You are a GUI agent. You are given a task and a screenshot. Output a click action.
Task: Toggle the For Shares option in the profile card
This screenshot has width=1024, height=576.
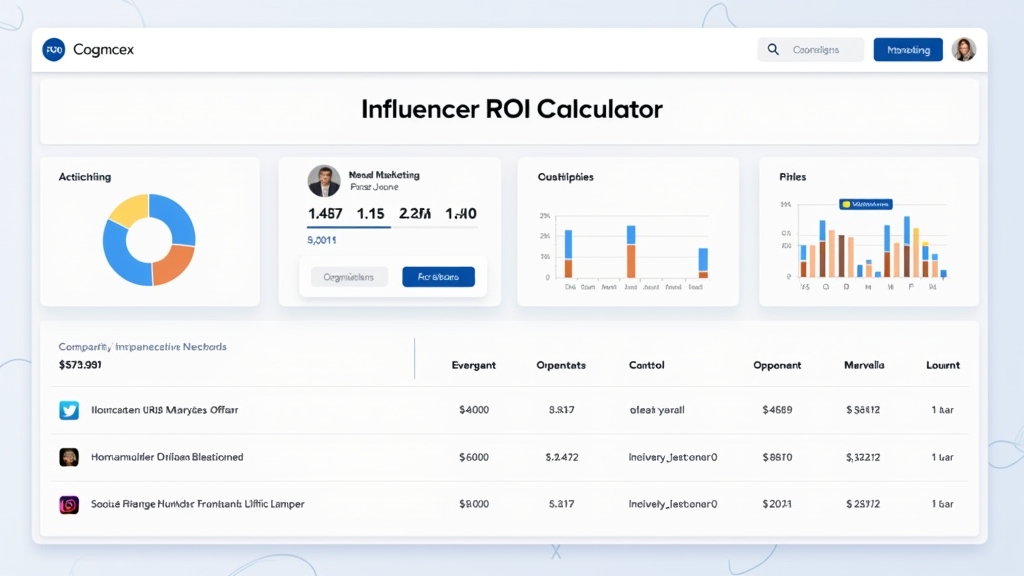438,276
